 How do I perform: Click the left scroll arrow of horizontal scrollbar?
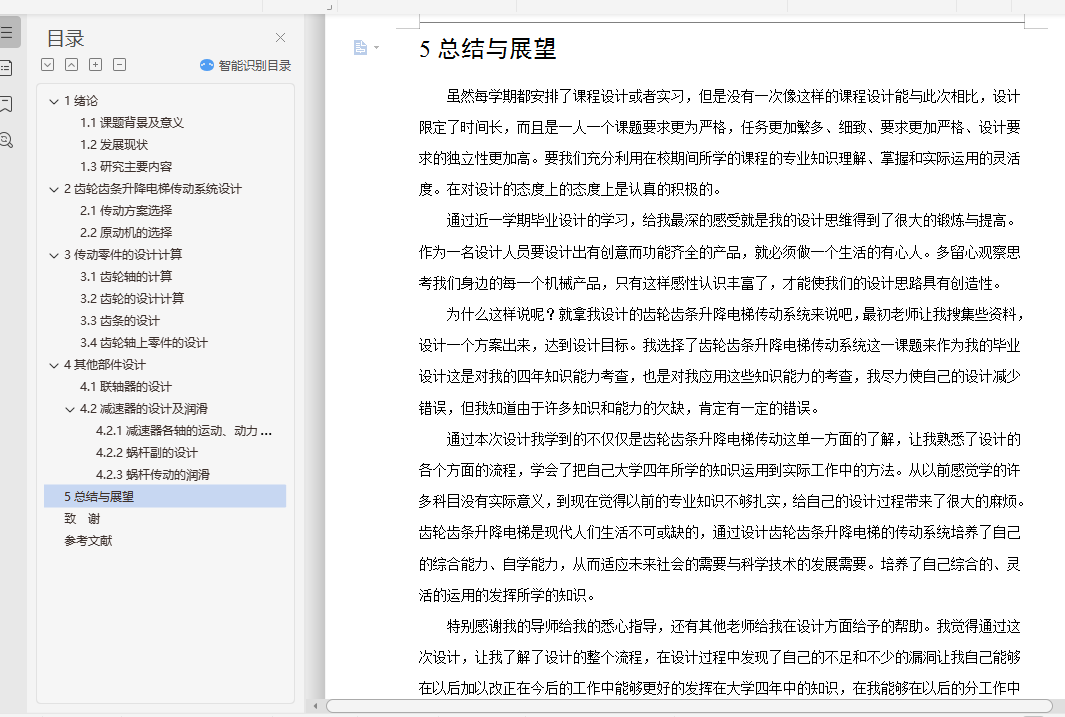pyautogui.click(x=316, y=706)
